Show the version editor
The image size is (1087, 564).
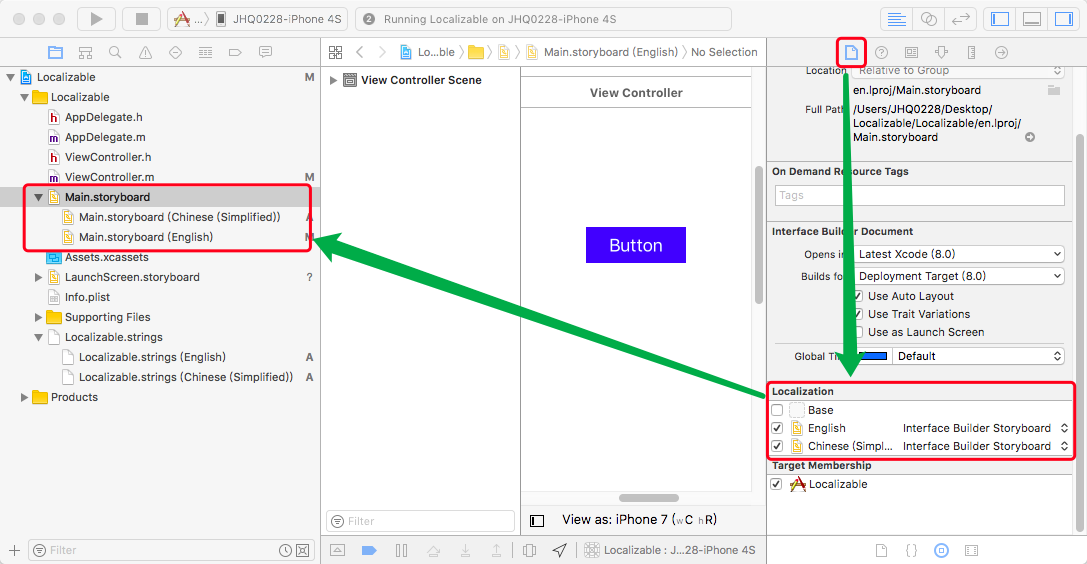point(960,19)
